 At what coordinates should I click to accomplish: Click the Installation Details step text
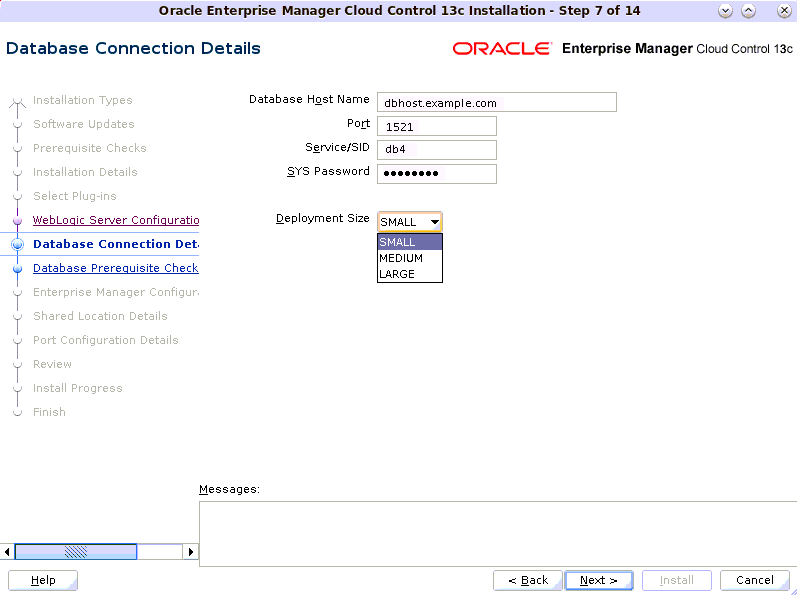click(85, 172)
